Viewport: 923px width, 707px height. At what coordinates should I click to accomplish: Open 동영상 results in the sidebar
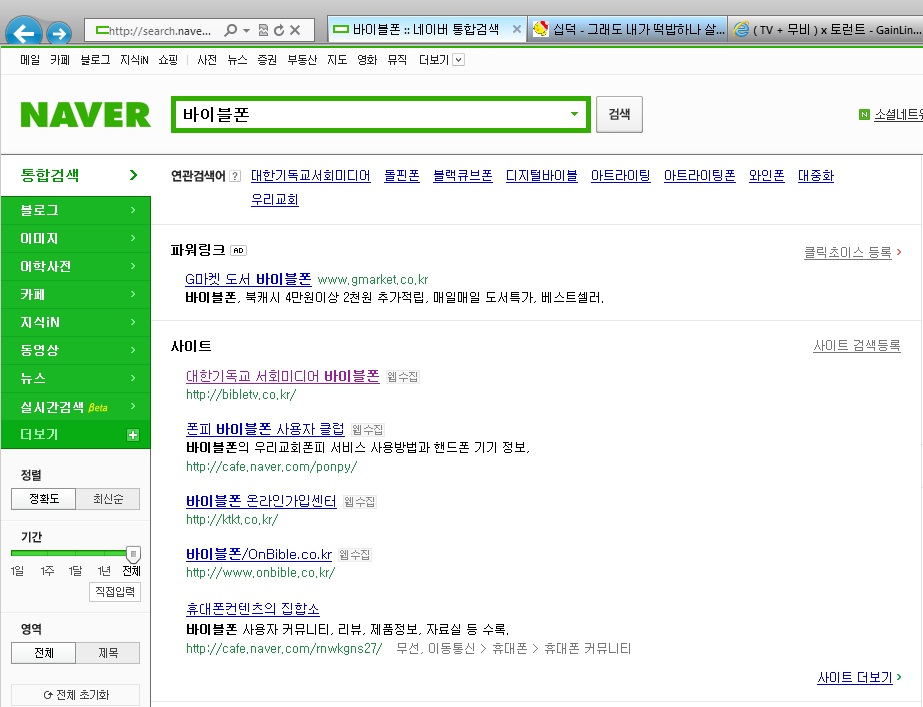point(76,350)
